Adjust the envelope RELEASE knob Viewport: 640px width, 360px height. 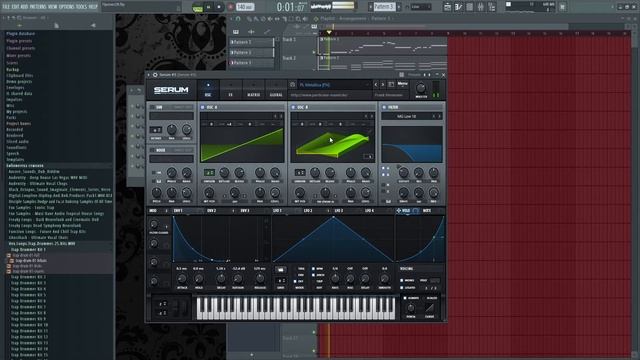(260, 279)
